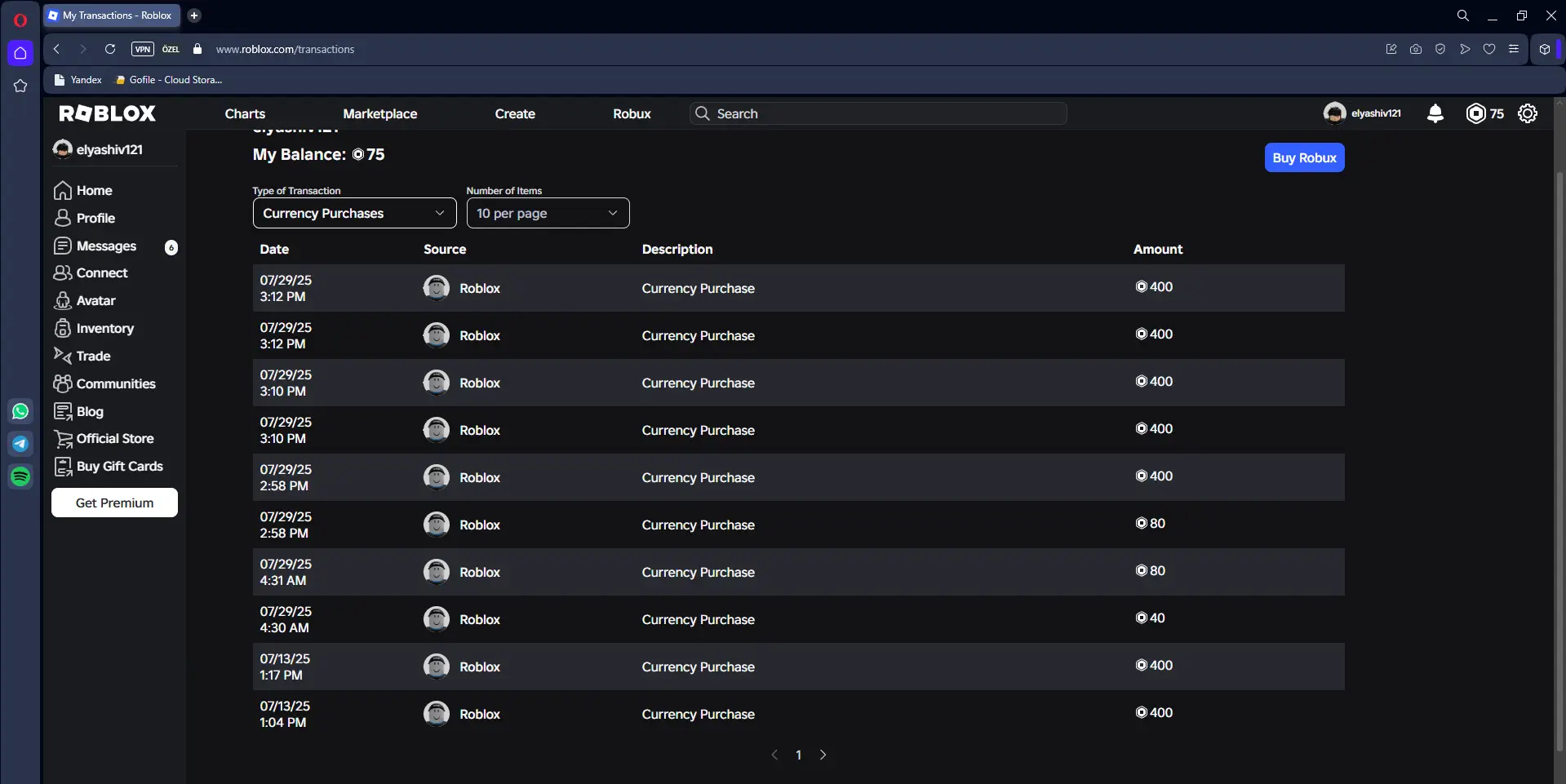The height and width of the screenshot is (784, 1566).
Task: Click the Robux balance icon in header
Action: click(1475, 113)
